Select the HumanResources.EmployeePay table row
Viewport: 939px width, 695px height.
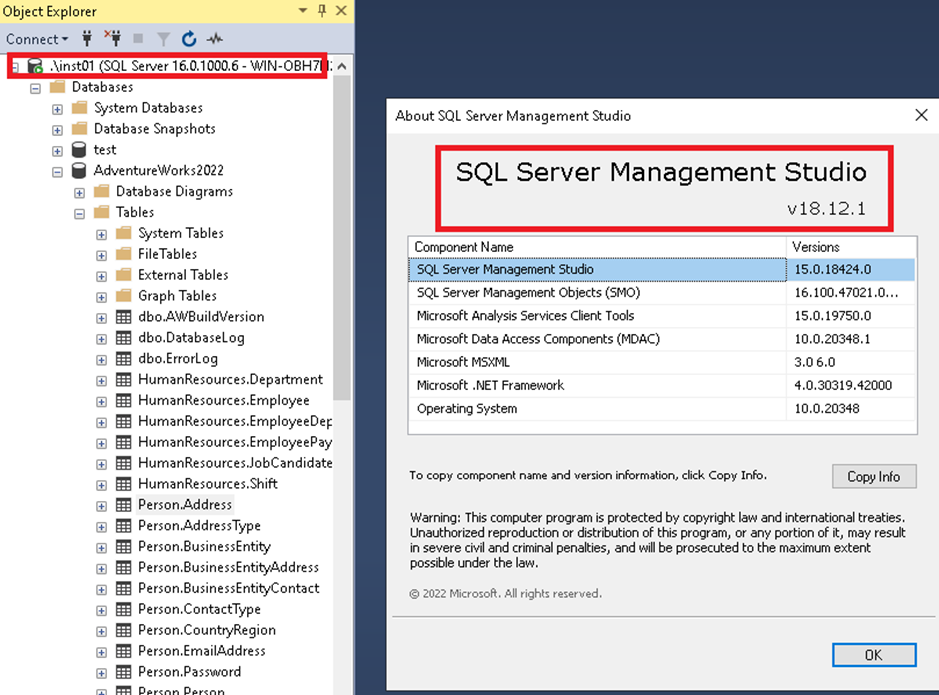click(x=235, y=442)
